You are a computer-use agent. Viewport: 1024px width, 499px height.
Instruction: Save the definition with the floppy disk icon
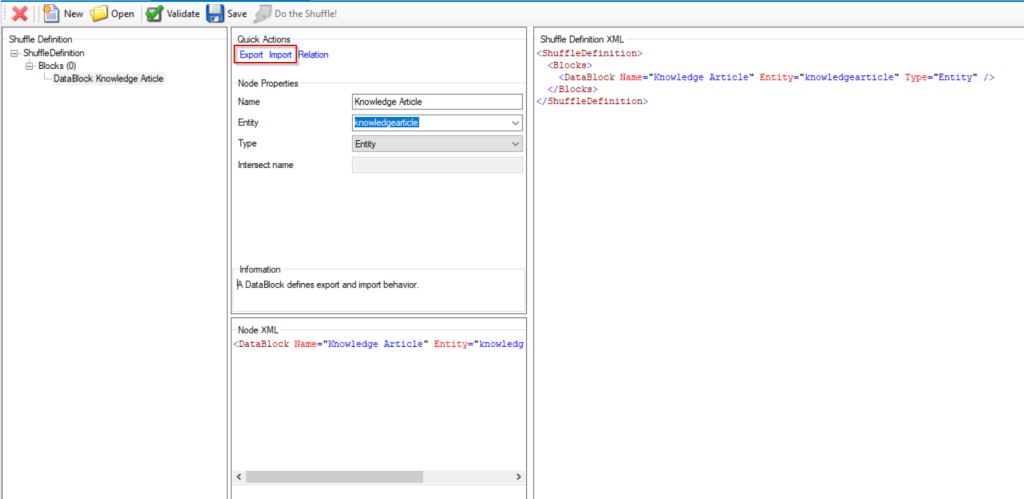click(x=227, y=14)
